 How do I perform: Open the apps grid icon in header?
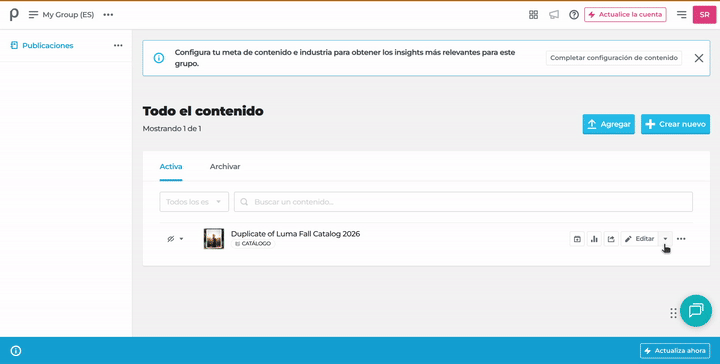tap(533, 15)
